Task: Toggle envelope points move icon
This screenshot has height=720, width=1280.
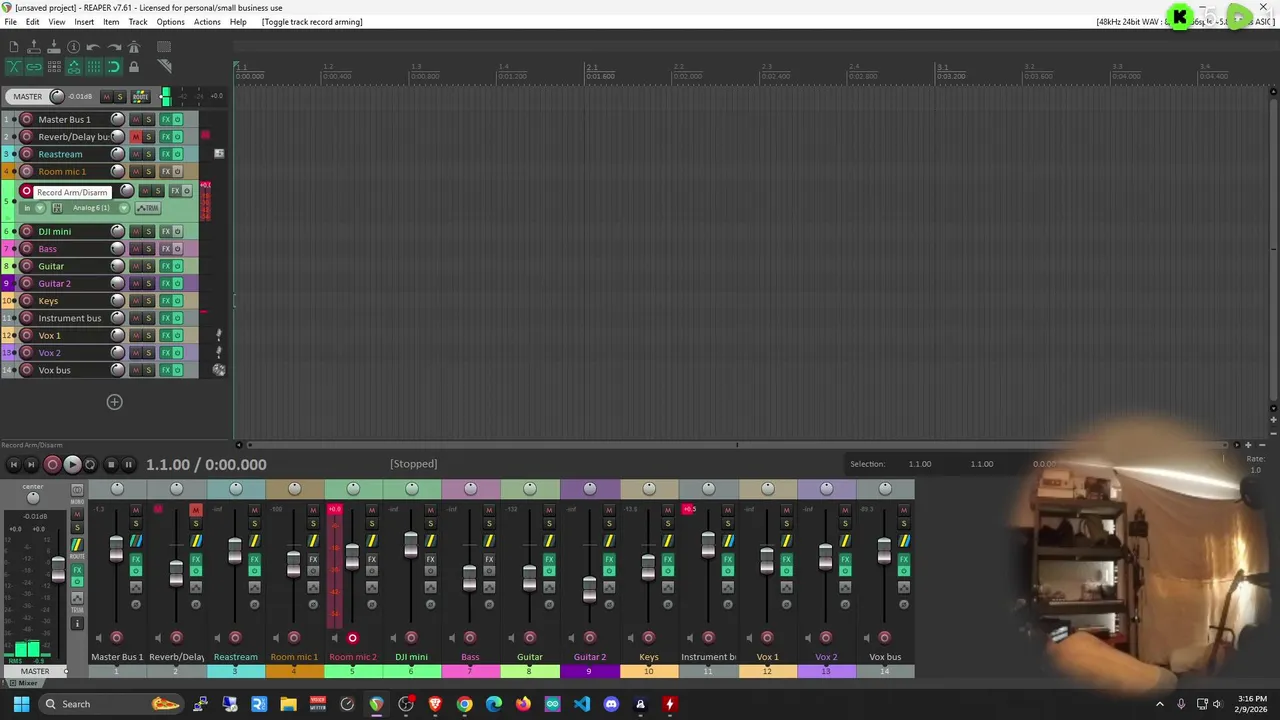Action: 73,67
